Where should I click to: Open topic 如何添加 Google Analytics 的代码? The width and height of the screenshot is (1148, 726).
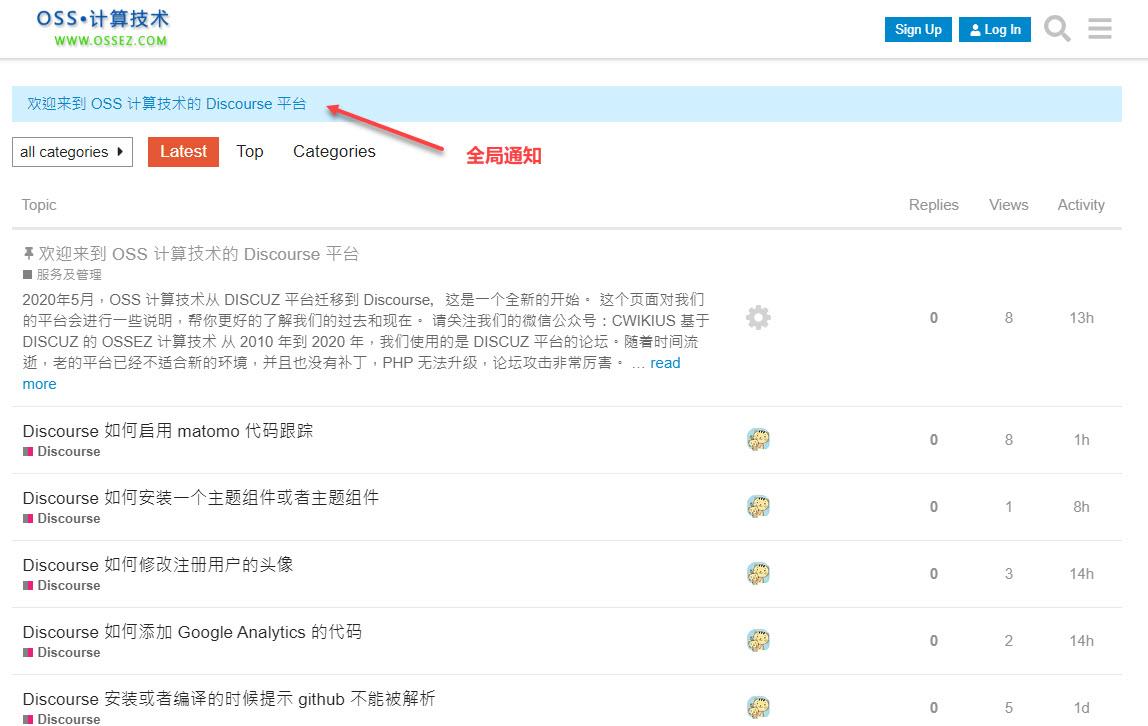[x=192, y=632]
